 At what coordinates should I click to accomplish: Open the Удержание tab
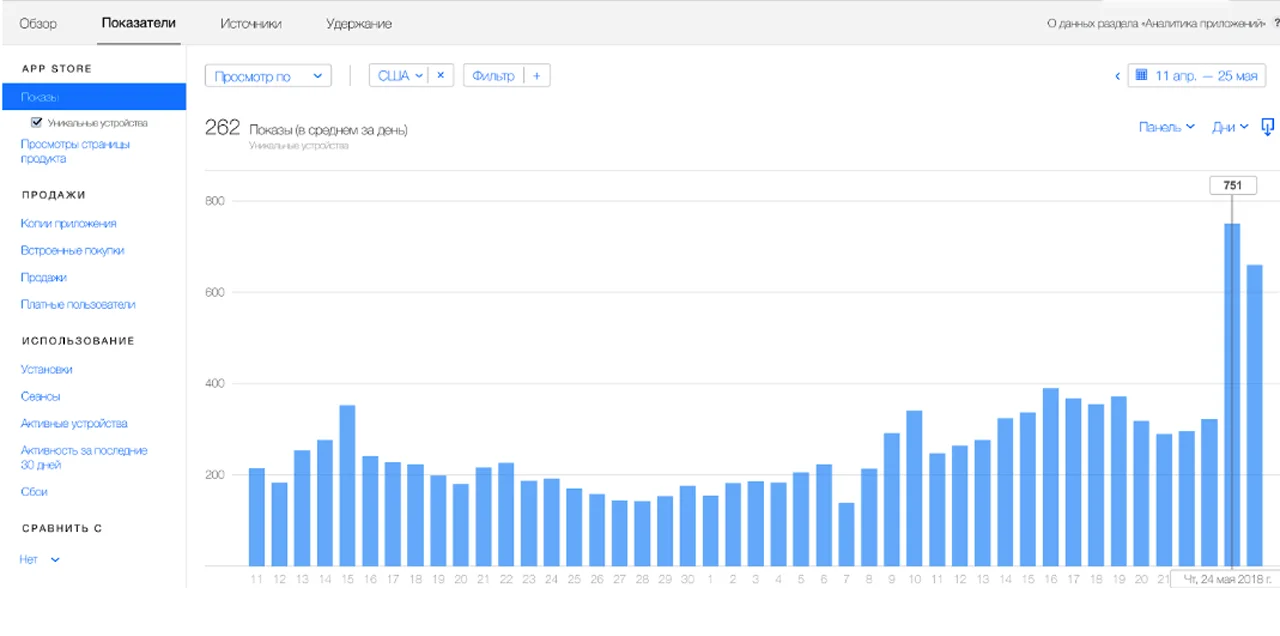click(x=358, y=23)
